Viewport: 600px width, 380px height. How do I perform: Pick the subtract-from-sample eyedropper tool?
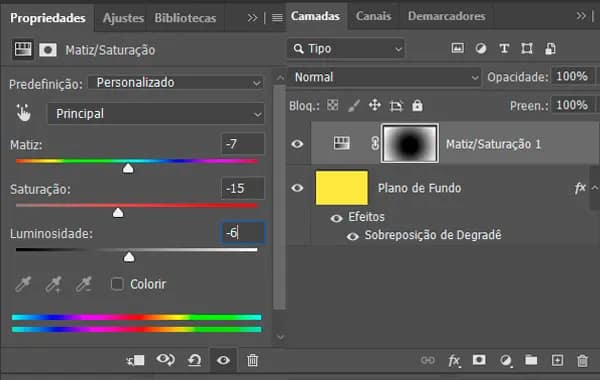point(83,284)
